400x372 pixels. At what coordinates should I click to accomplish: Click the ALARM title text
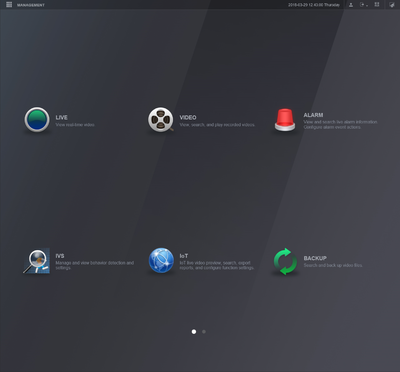pos(313,115)
